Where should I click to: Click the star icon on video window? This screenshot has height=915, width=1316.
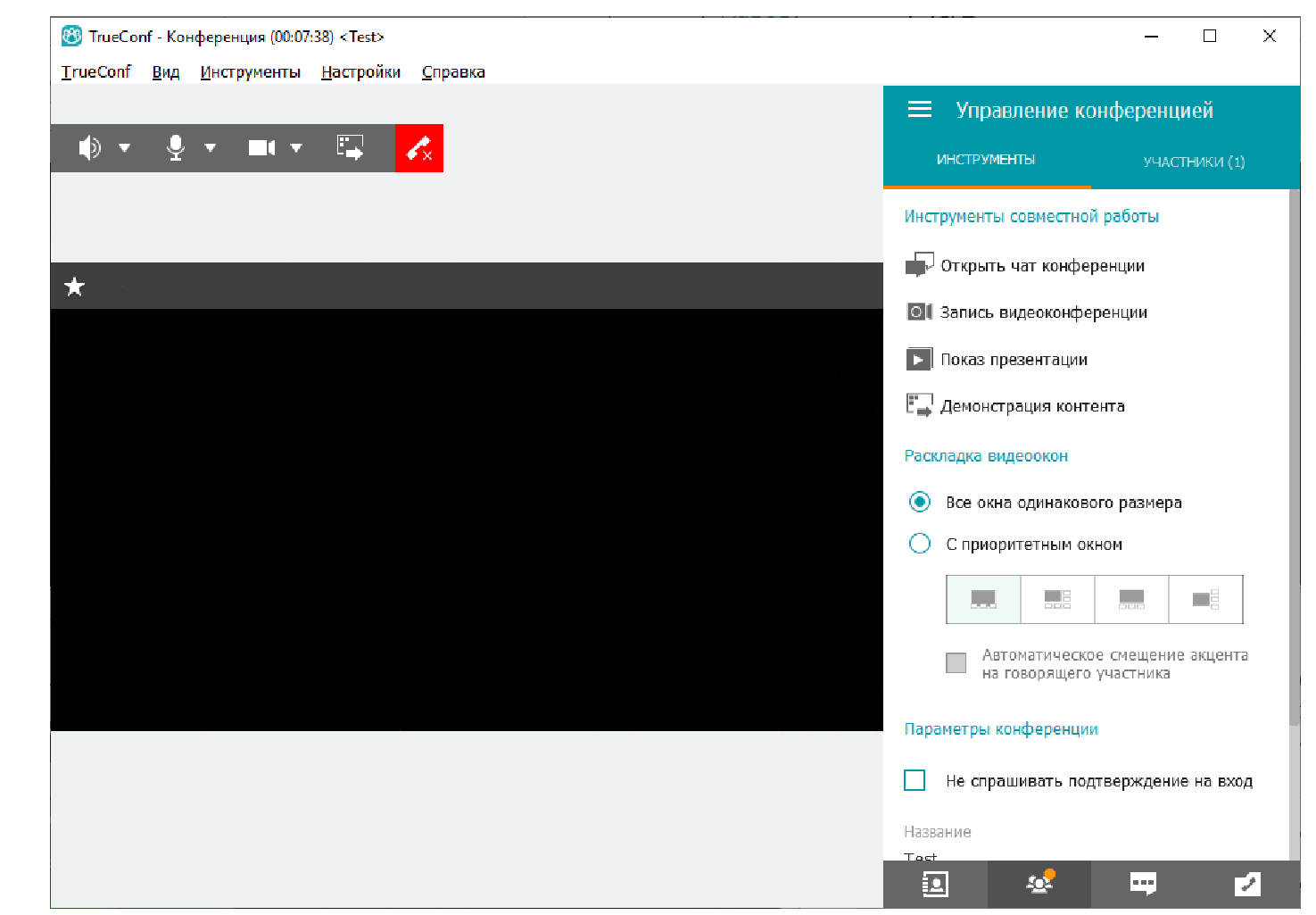[x=75, y=287]
